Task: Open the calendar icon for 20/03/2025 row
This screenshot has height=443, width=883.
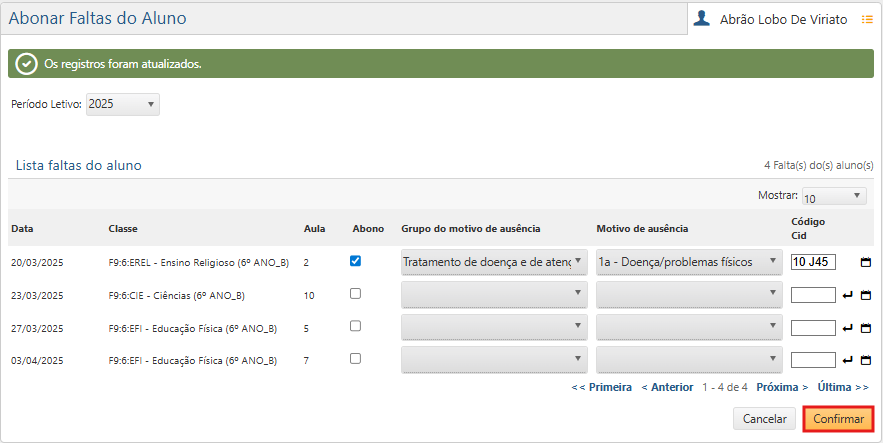Action: pyautogui.click(x=866, y=262)
